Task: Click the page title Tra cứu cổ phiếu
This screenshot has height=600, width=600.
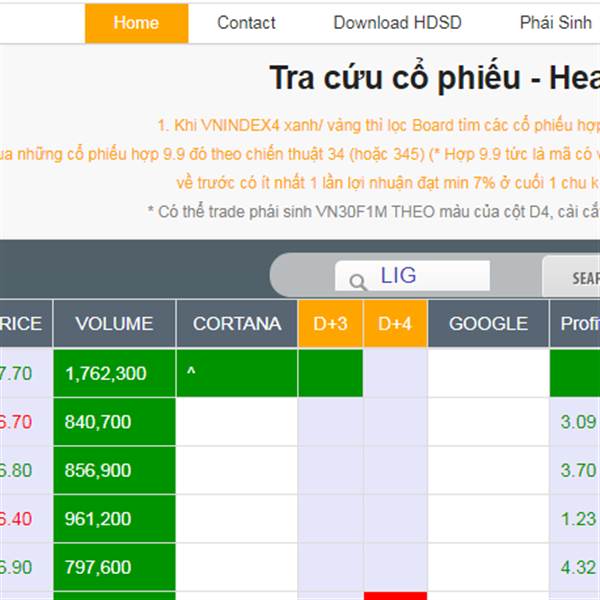Action: [395, 78]
